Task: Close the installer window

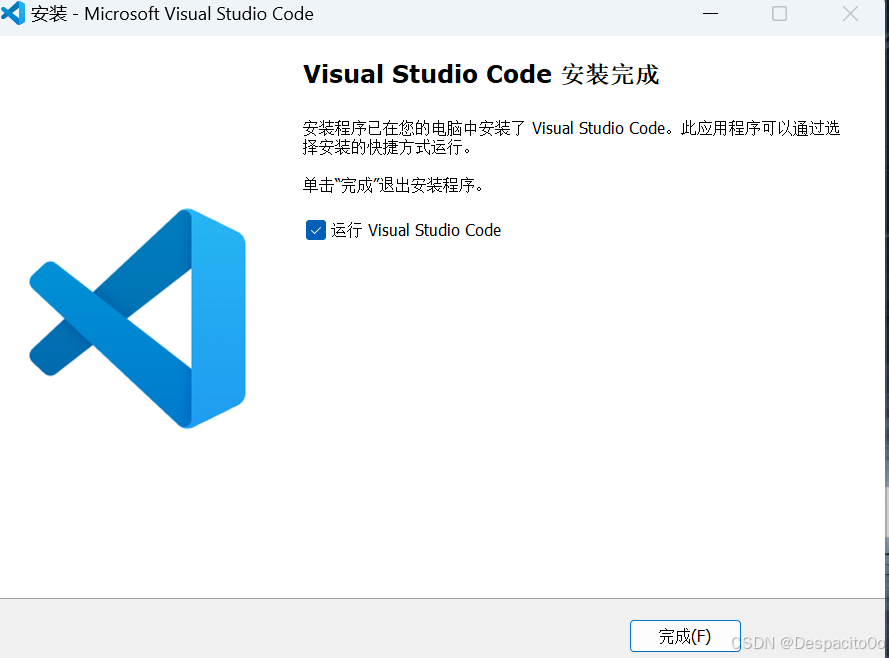Action: pos(850,14)
